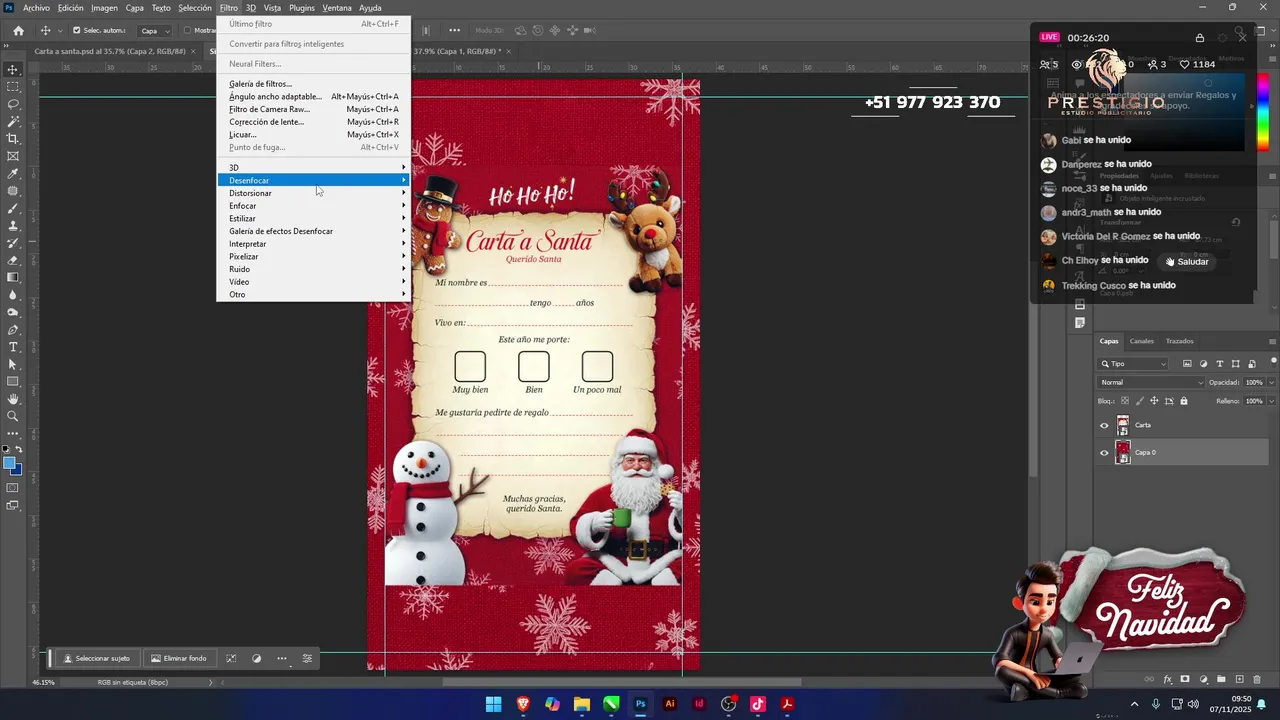Select the Zoom tool
The height and width of the screenshot is (720, 1280).
tap(13, 416)
